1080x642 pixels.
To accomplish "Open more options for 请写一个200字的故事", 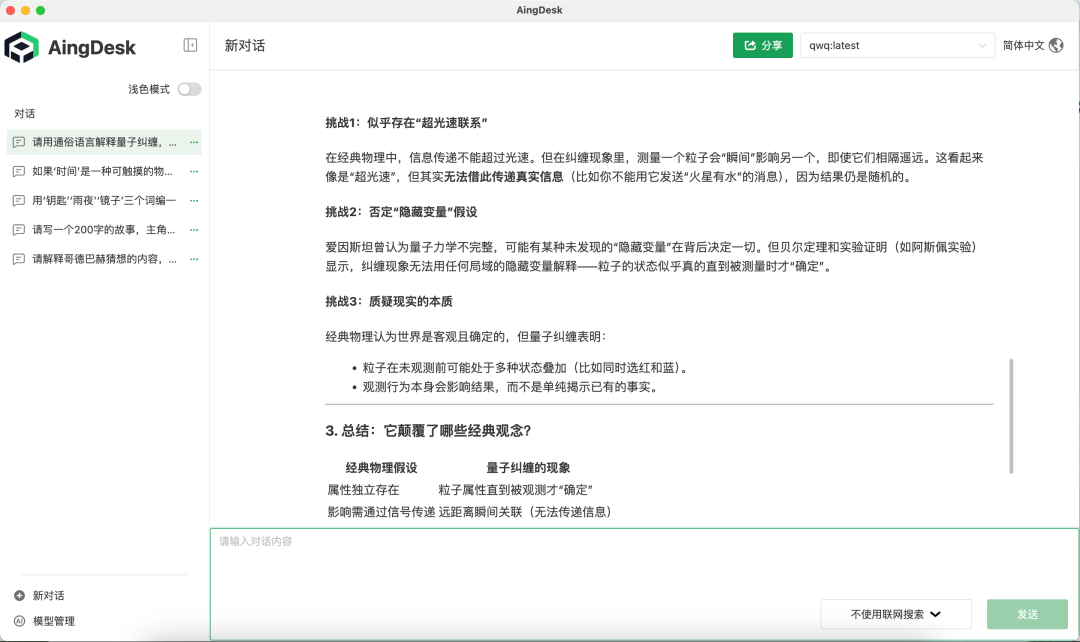I will pyautogui.click(x=194, y=229).
